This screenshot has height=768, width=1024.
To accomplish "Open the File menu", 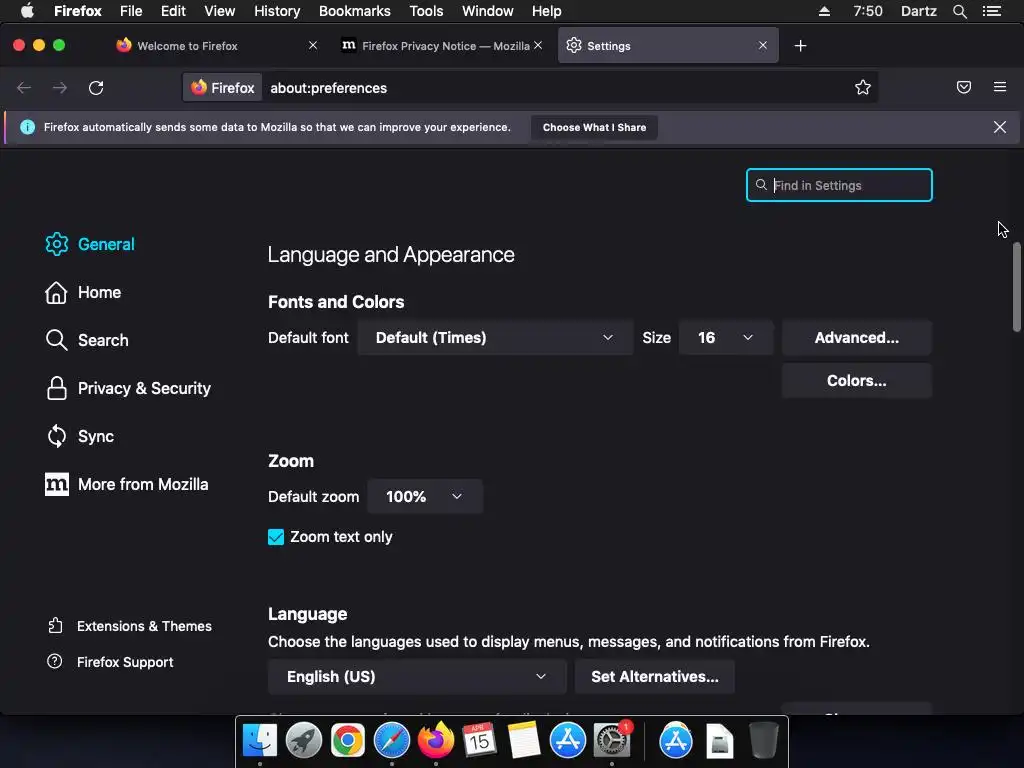I will [131, 11].
